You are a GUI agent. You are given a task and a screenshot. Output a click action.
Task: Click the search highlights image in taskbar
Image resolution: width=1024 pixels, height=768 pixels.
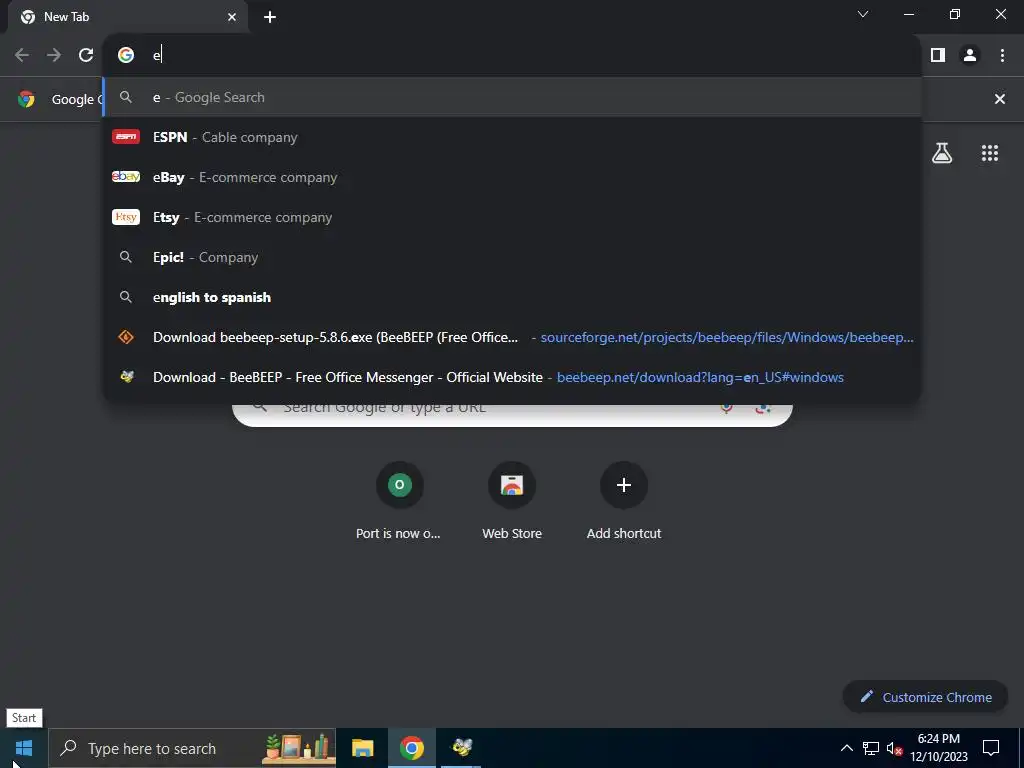click(x=298, y=748)
